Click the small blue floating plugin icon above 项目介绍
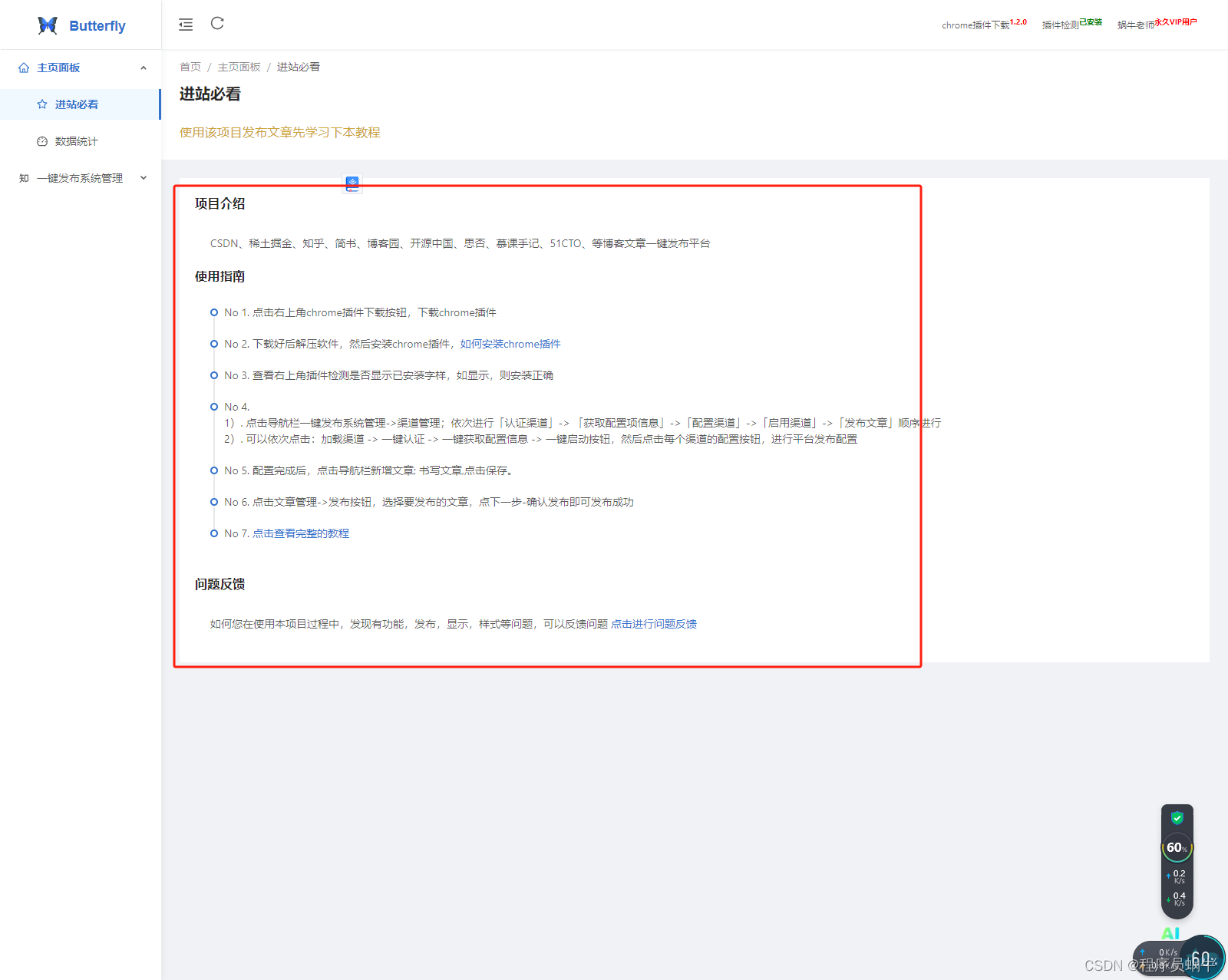Viewport: 1228px width, 980px height. tap(352, 183)
